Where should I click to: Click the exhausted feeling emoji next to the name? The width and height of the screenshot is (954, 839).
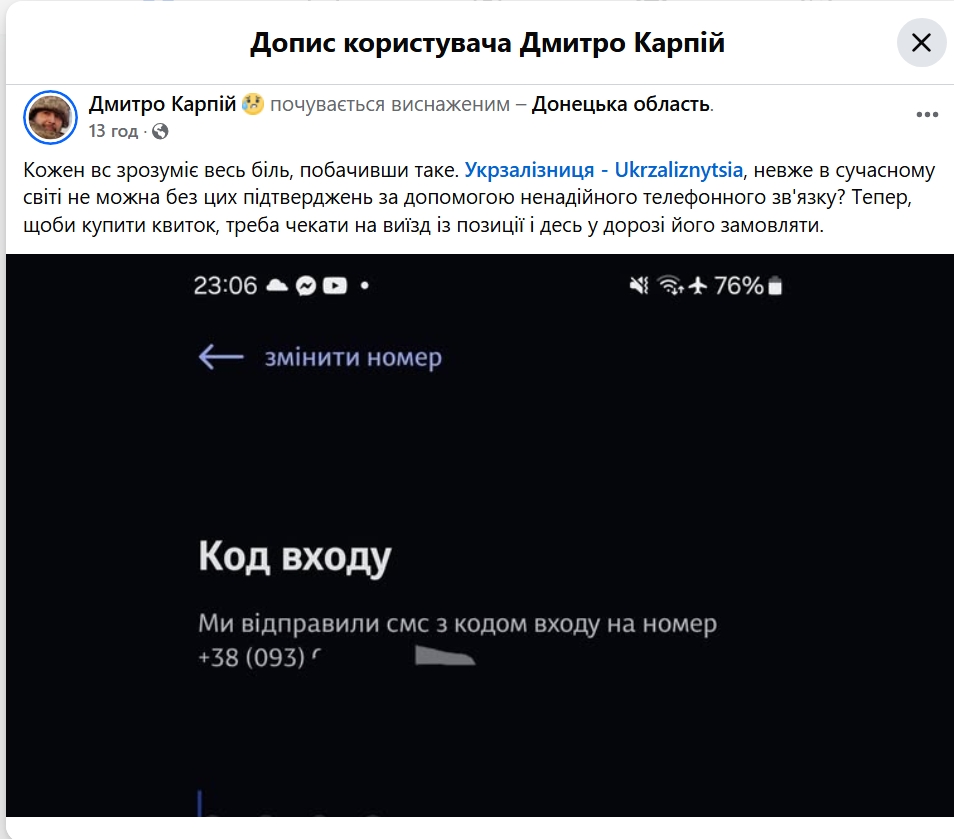253,104
